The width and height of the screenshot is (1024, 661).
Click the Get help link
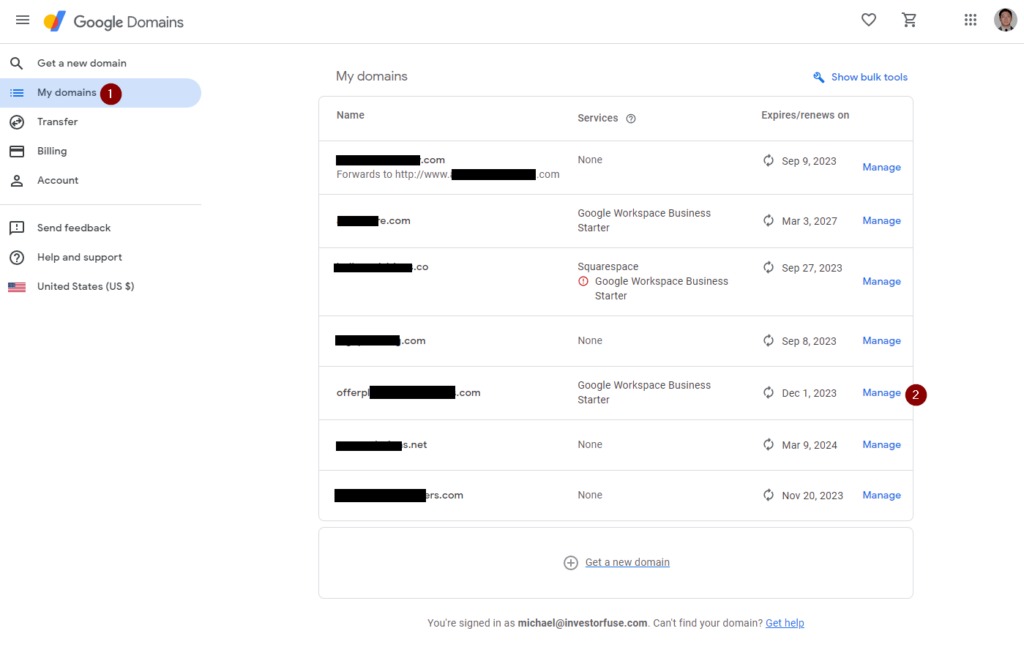pyautogui.click(x=784, y=623)
